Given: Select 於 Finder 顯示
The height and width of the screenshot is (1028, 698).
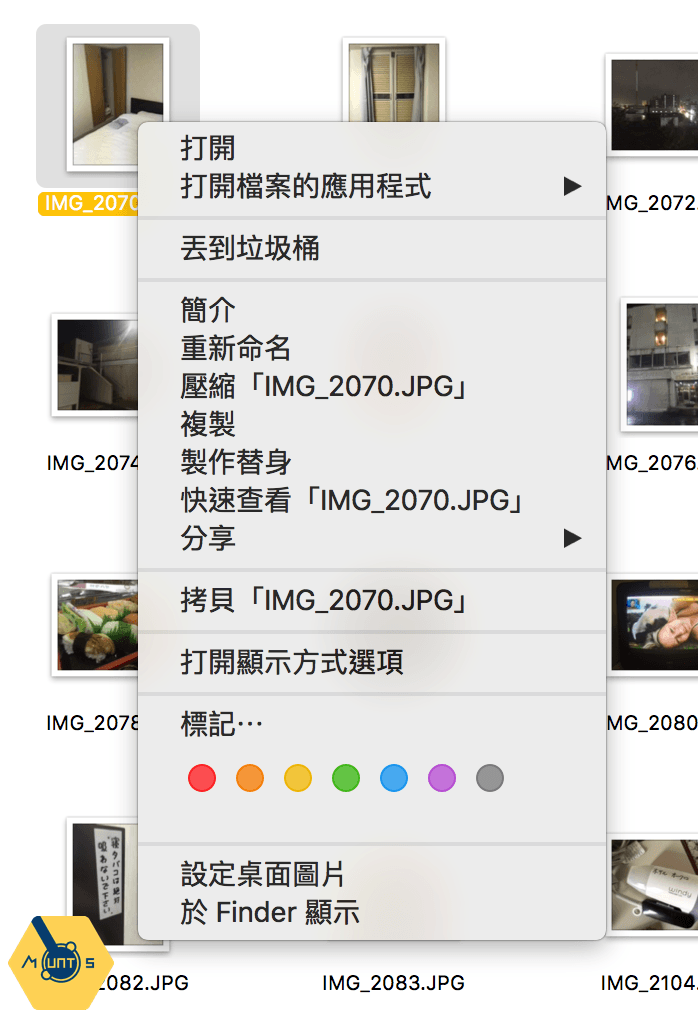Looking at the screenshot, I should tap(372, 913).
